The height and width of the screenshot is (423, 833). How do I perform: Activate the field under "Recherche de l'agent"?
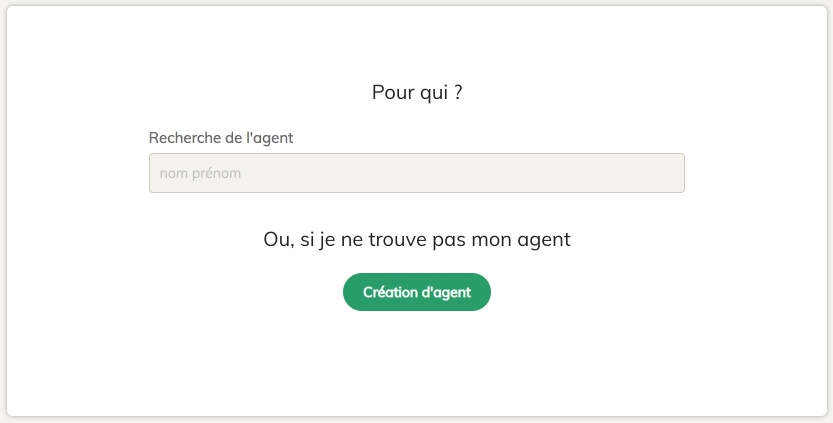(x=416, y=173)
